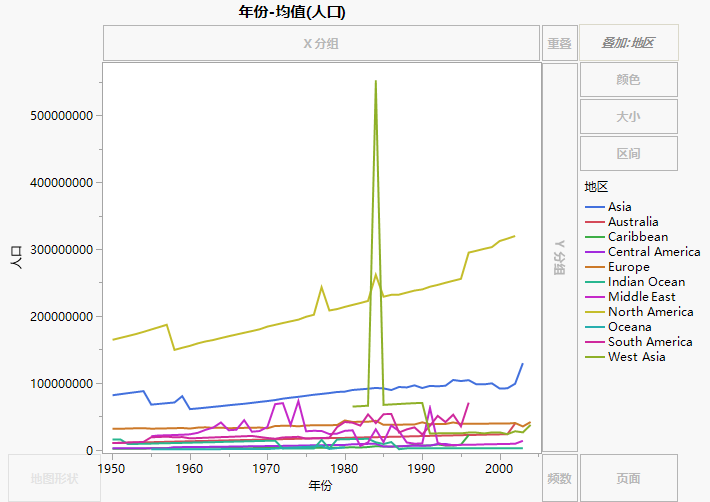Select the Asia legend color line
This screenshot has height=502, width=710.
[595, 207]
